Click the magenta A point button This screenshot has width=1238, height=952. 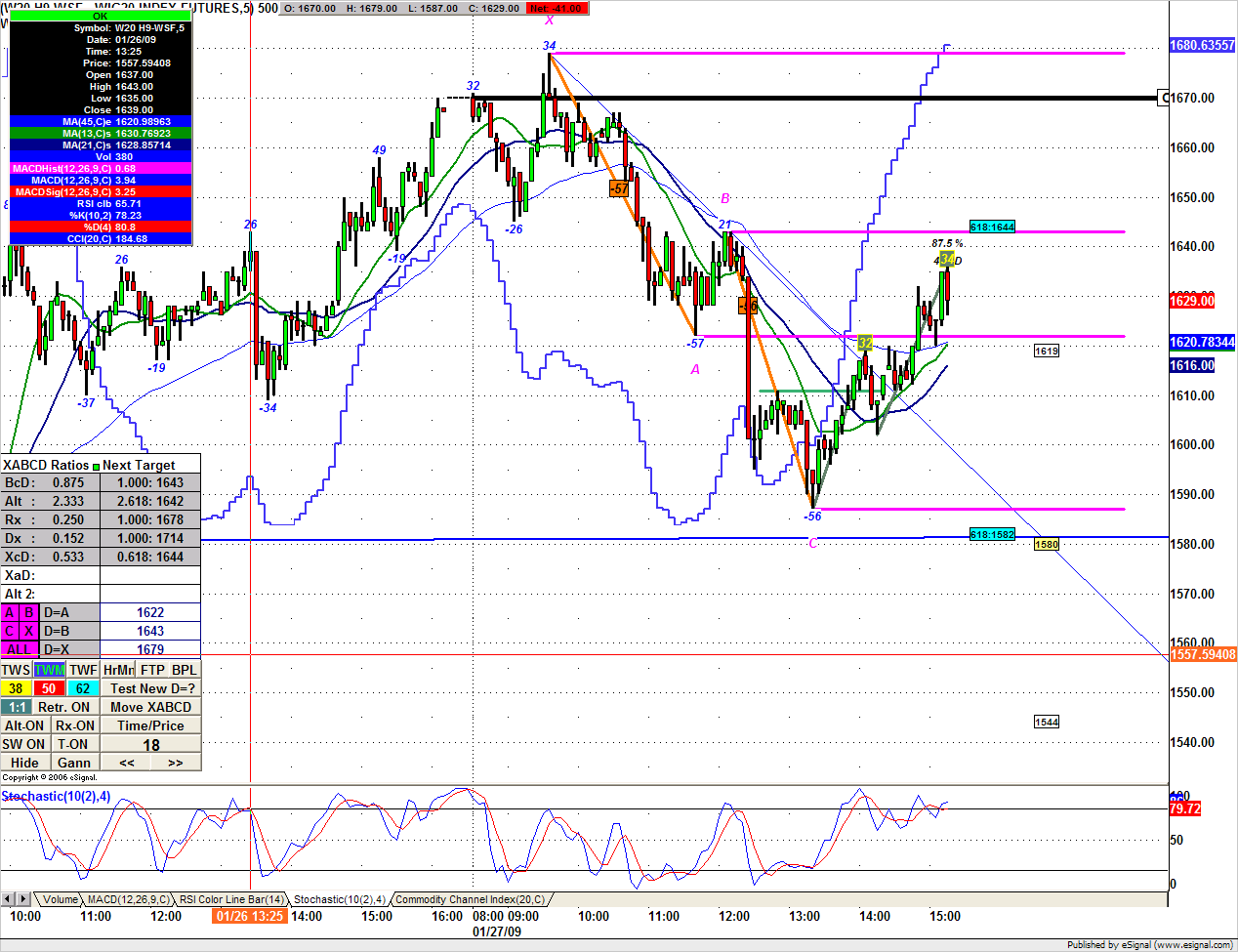coord(10,613)
